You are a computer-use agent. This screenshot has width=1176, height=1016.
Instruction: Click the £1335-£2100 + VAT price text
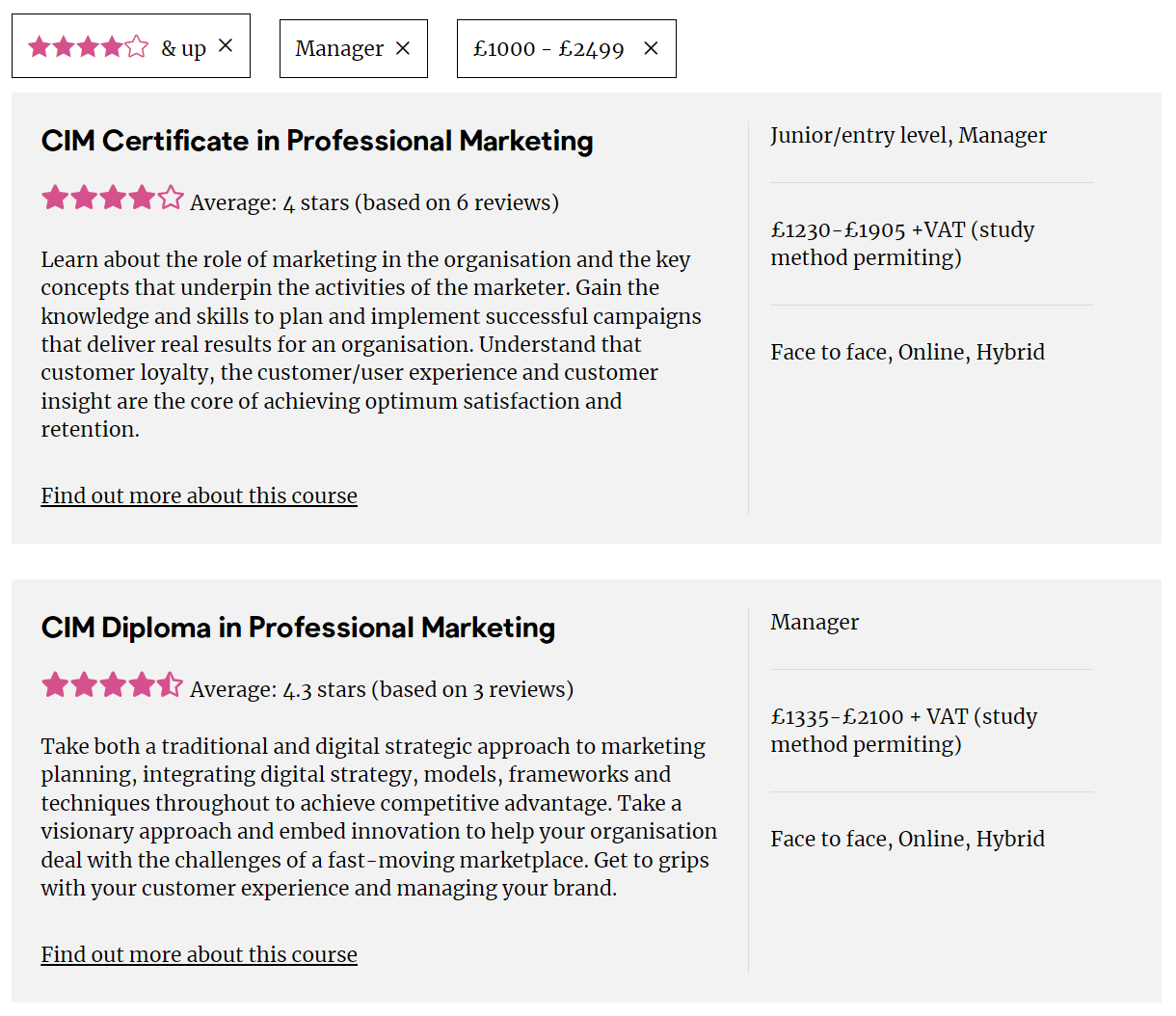904,731
